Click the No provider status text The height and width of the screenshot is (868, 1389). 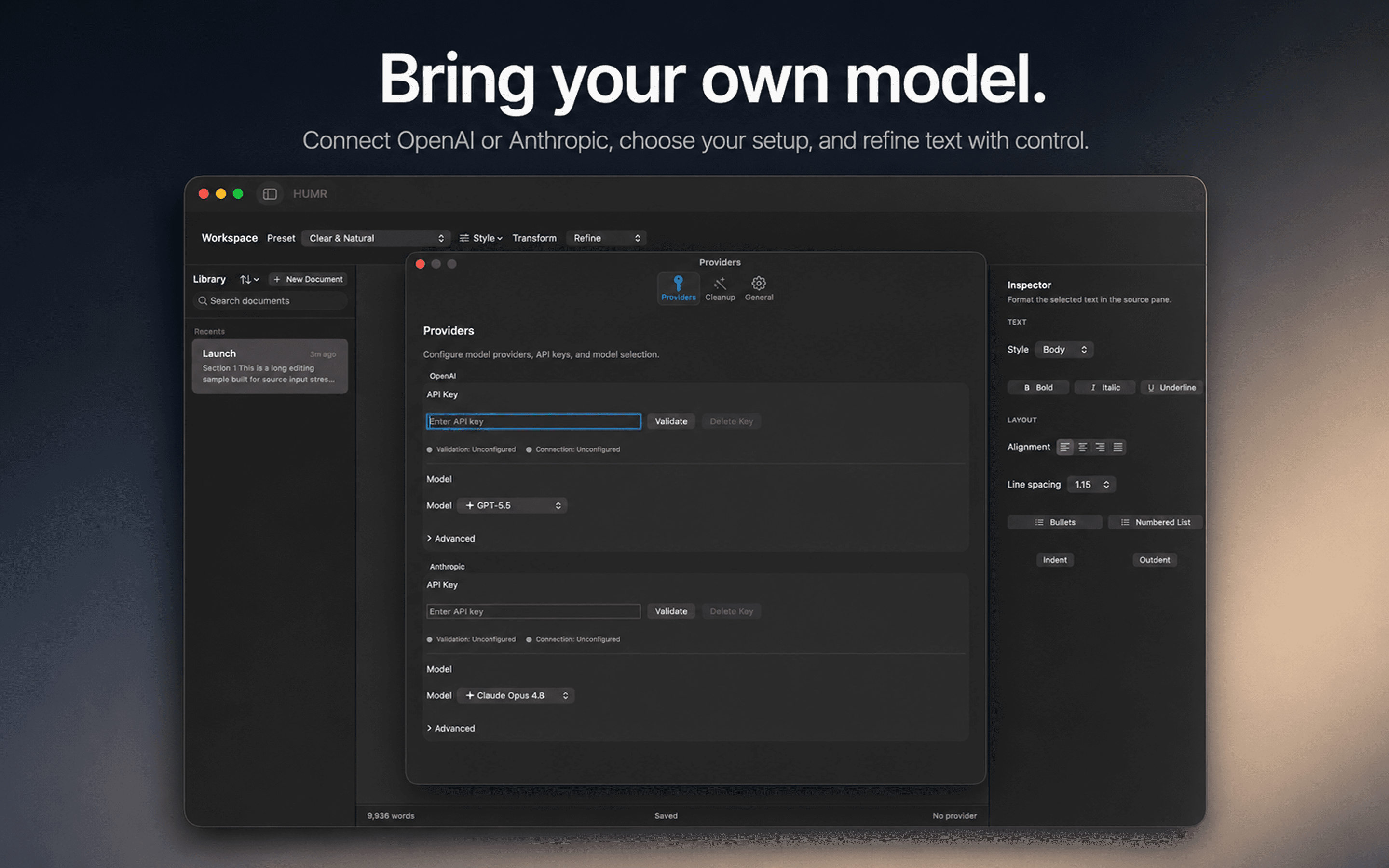[954, 816]
